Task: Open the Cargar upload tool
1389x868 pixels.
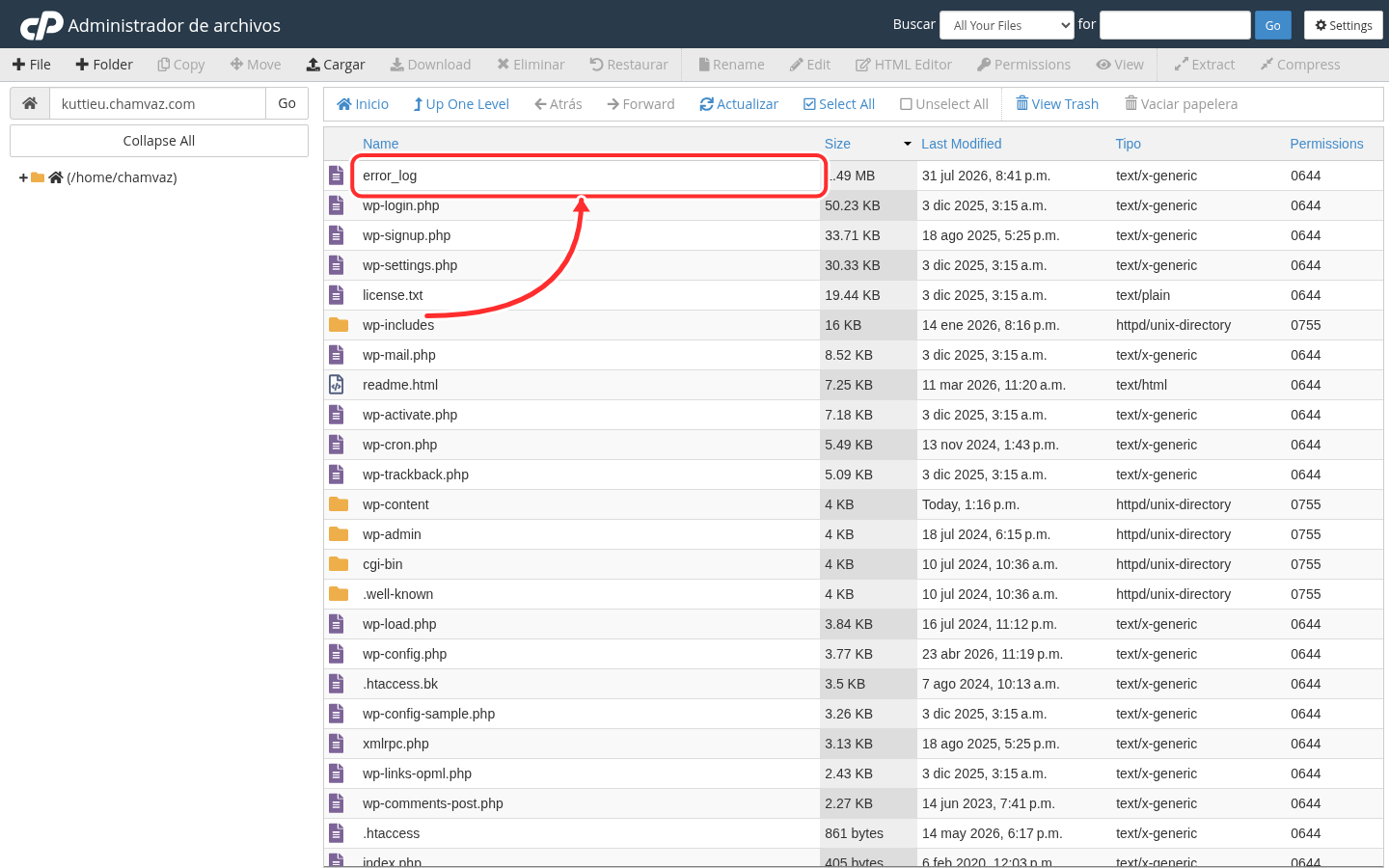Action: (336, 65)
